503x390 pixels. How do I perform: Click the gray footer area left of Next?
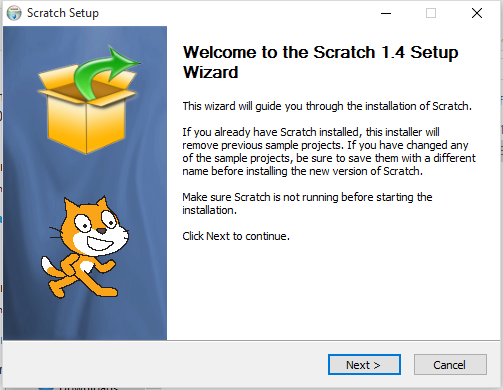point(163,365)
